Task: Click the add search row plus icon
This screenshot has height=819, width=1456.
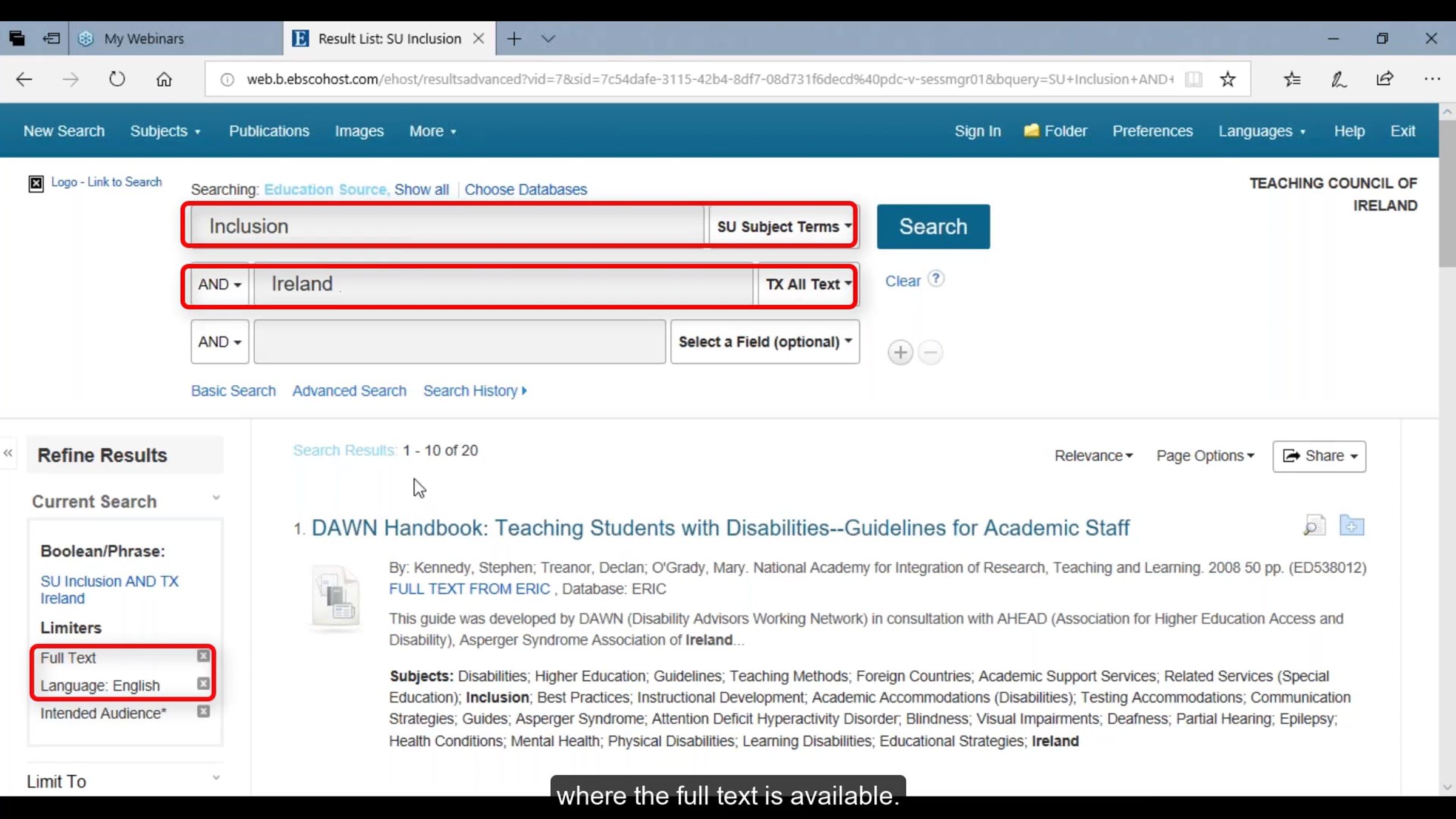Action: [900, 352]
